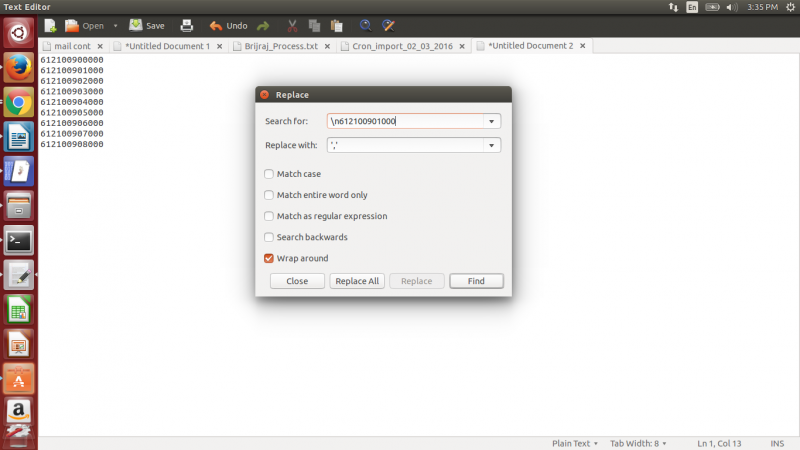This screenshot has width=800, height=450.
Task: Select the *Untitled Document 2 tab
Action: coord(531,46)
